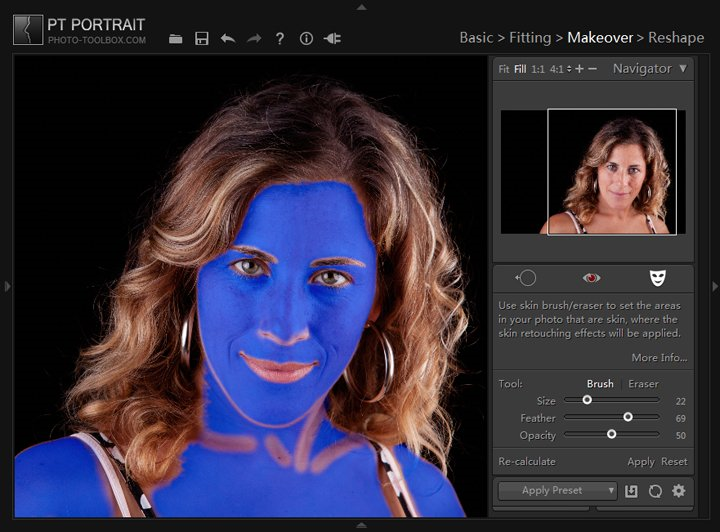Screen dimensions: 720x532
Task: Open the More Info link
Action: click(x=659, y=358)
